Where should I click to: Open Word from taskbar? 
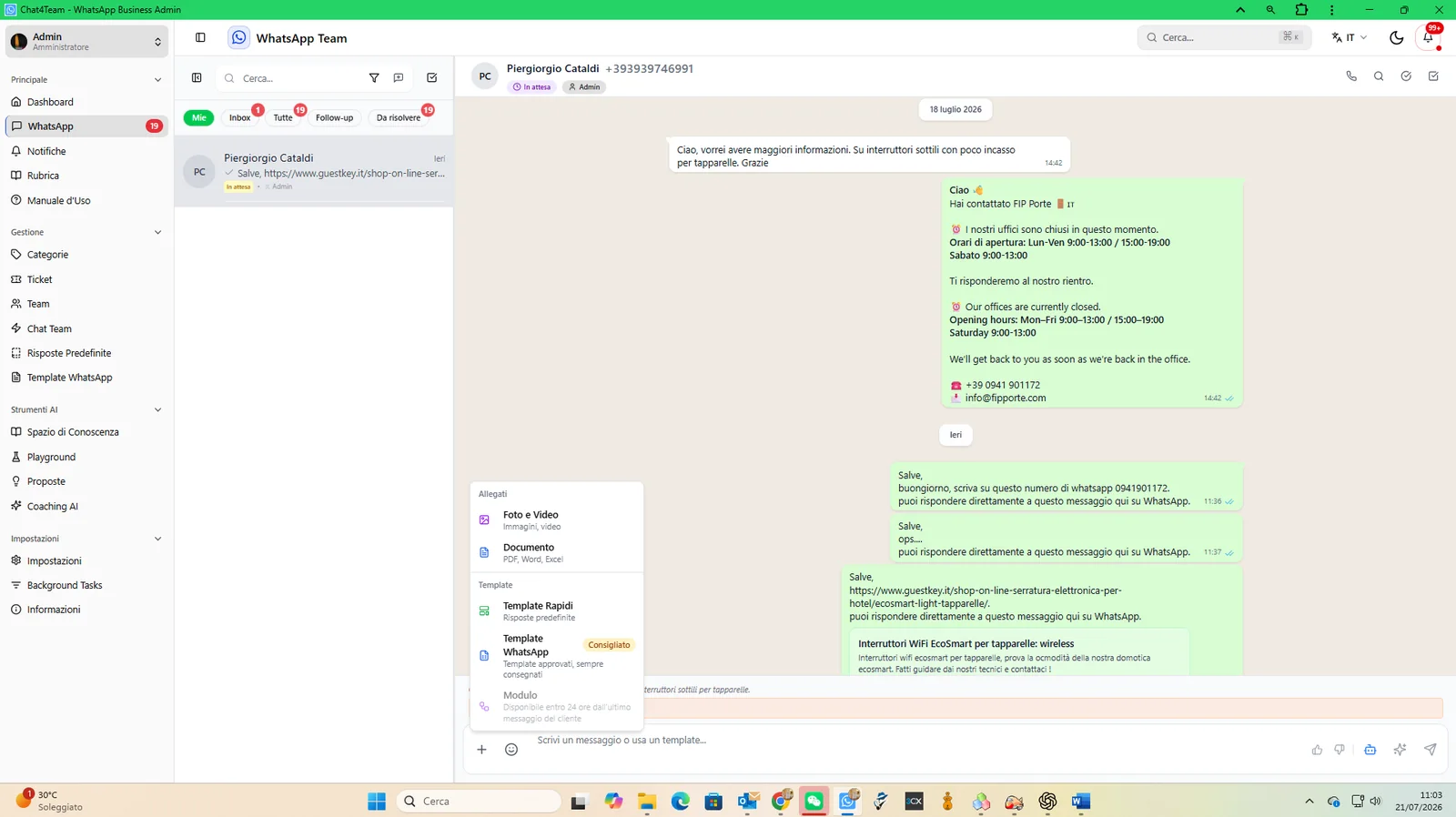pos(1080,801)
